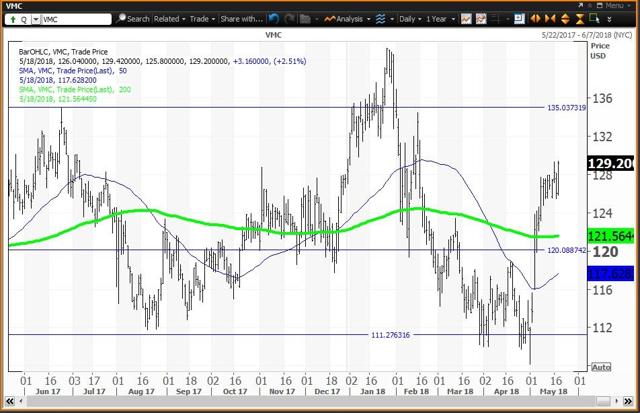This screenshot has height=413, width=640.
Task: Click the blue undo arrow icon
Action: pyautogui.click(x=274, y=19)
